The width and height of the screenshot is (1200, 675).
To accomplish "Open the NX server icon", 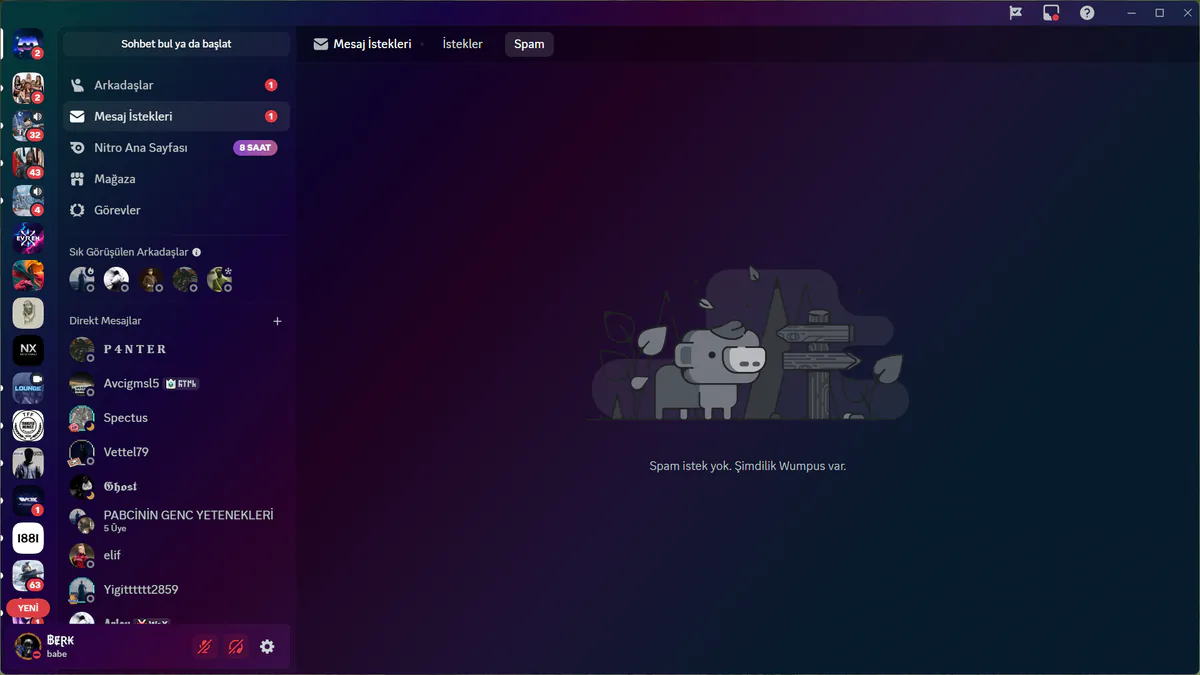I will 28,350.
